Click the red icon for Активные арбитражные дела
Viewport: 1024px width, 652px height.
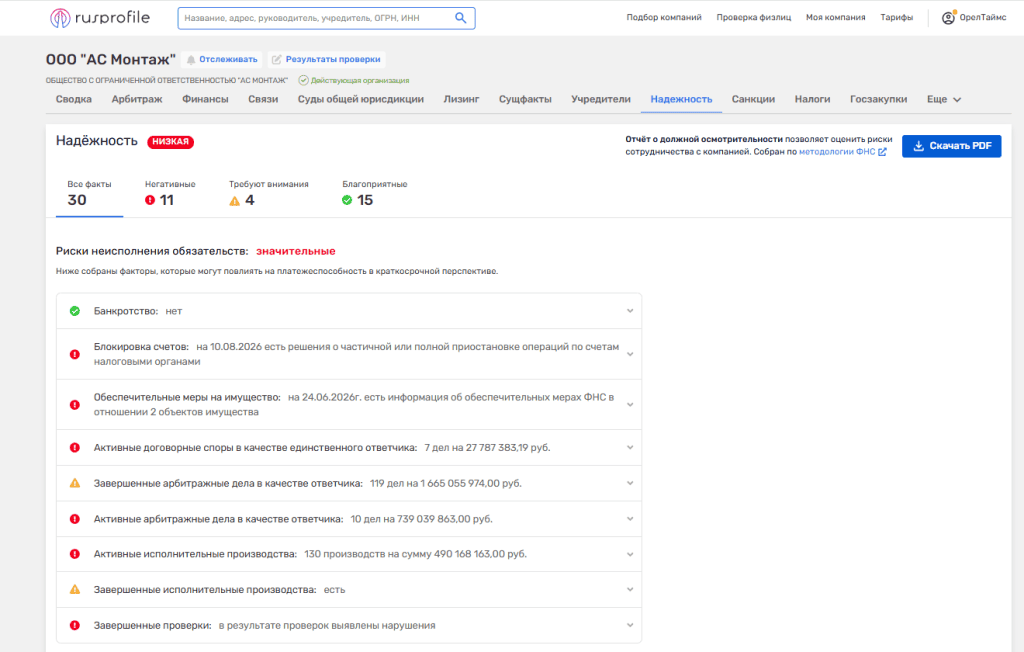click(75, 519)
